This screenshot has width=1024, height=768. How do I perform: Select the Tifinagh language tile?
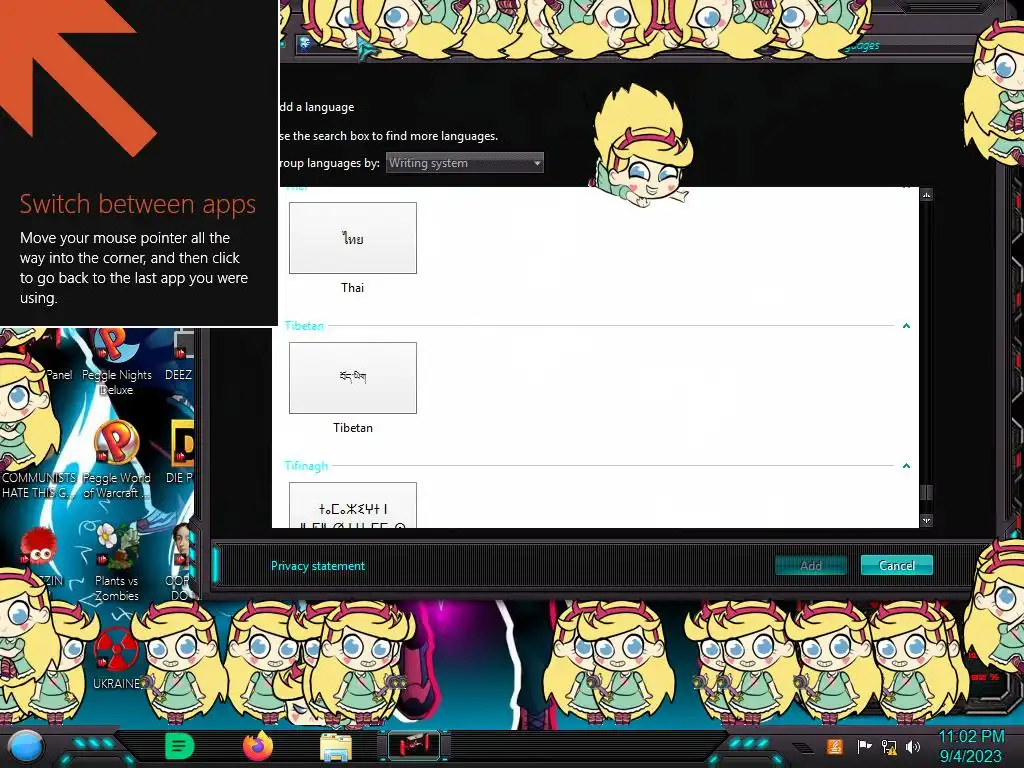coord(353,505)
